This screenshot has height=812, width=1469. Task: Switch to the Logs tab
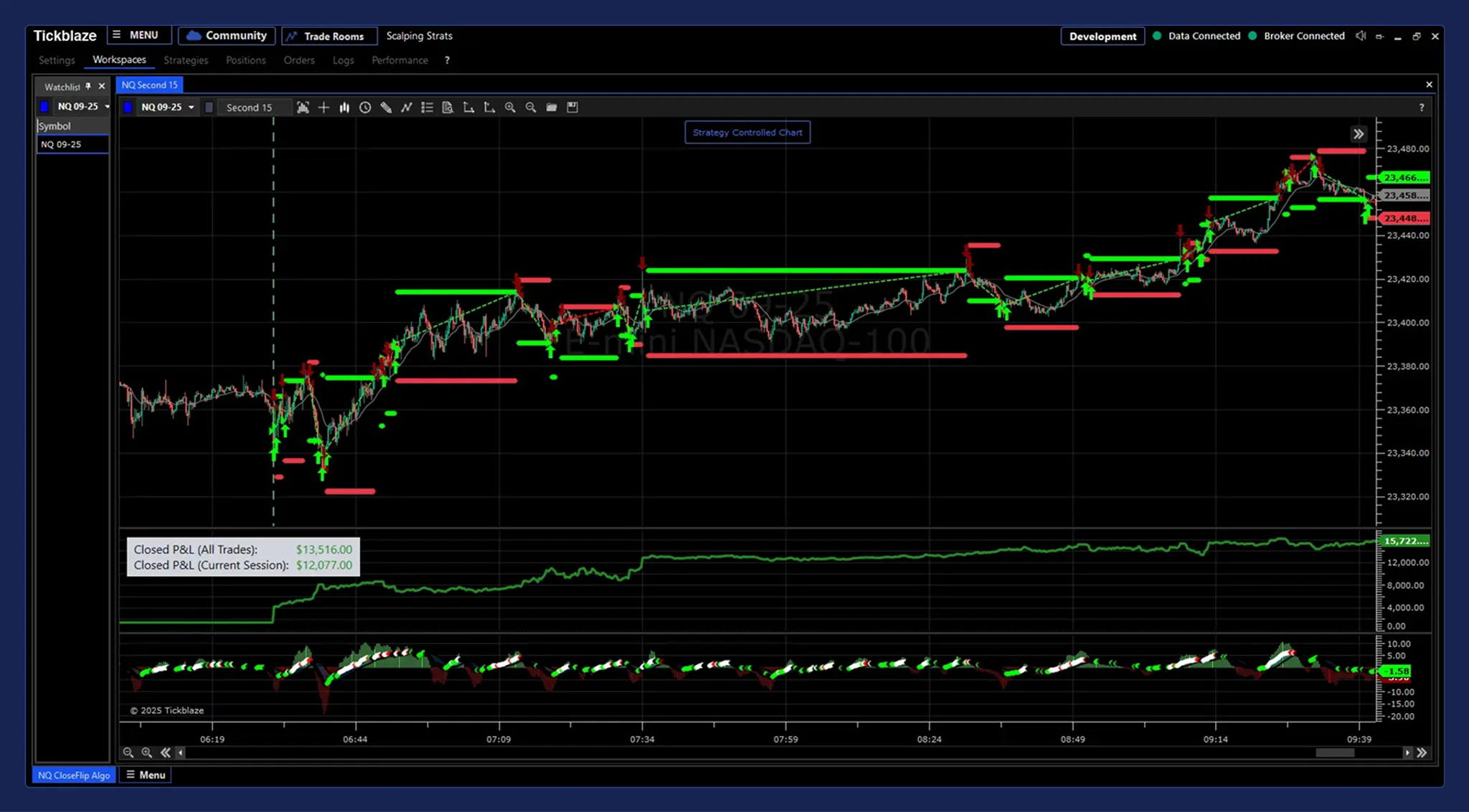pos(343,60)
